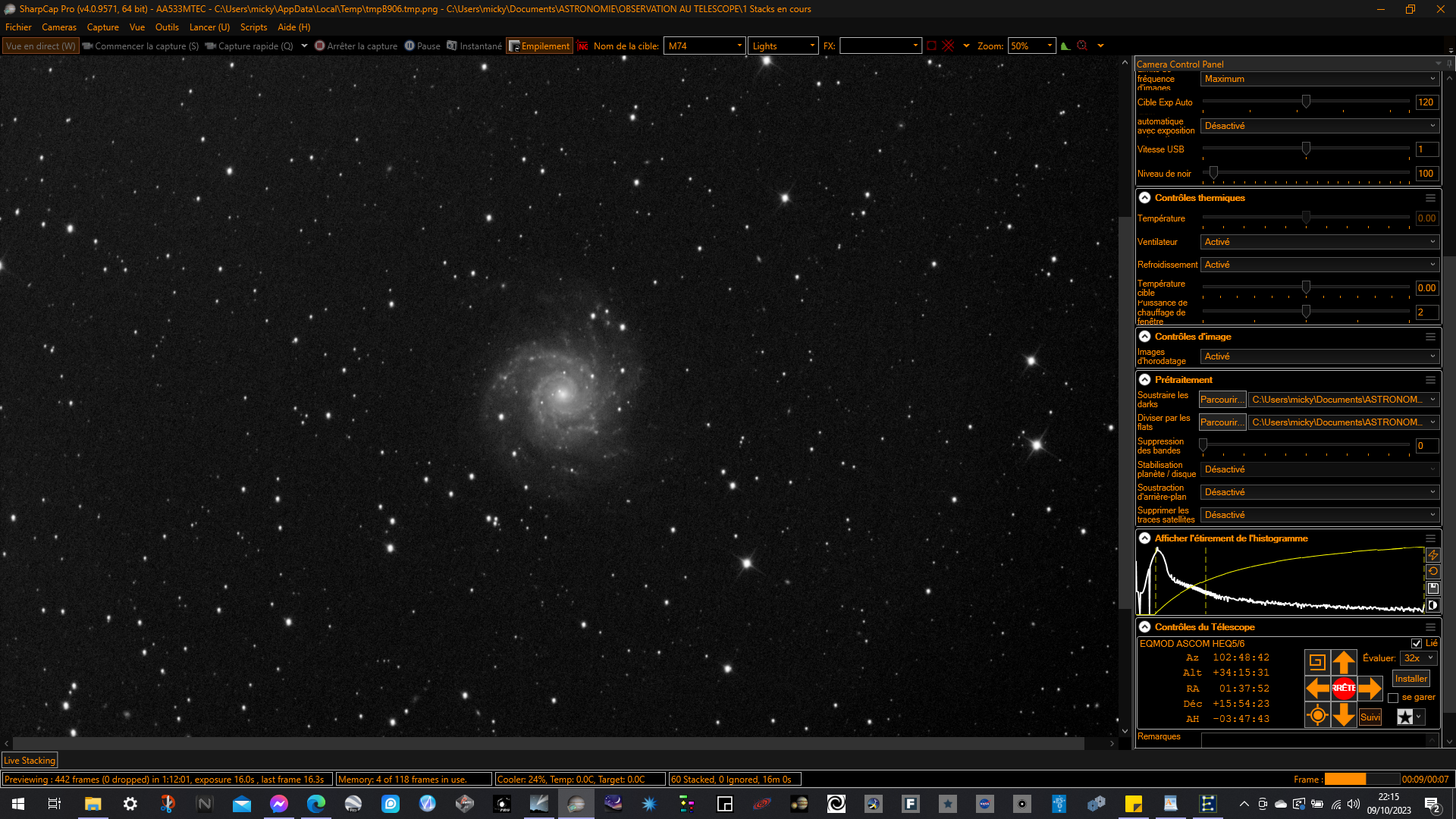This screenshot has height=819, width=1456.
Task: Open the Windows Start menu
Action: point(18,804)
